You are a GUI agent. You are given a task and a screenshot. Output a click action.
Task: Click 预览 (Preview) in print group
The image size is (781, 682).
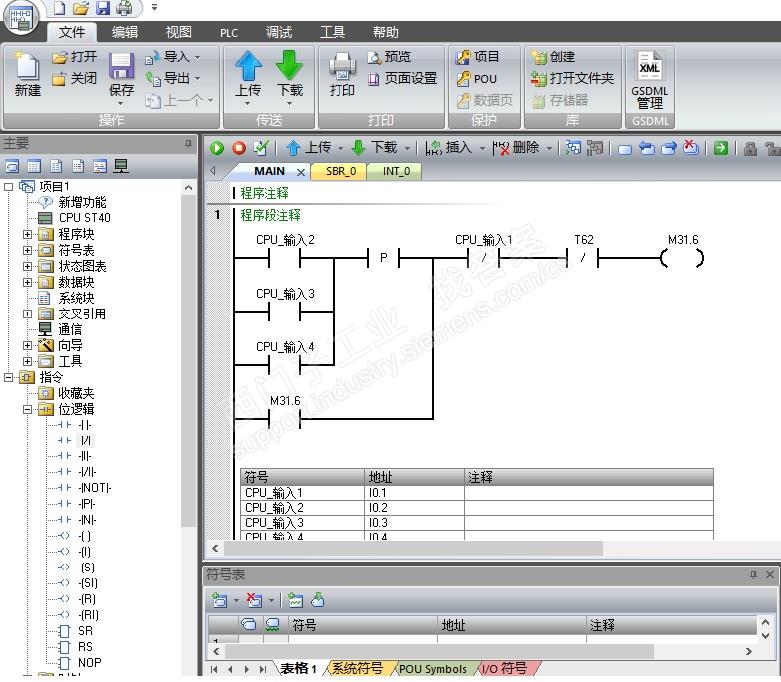click(389, 57)
